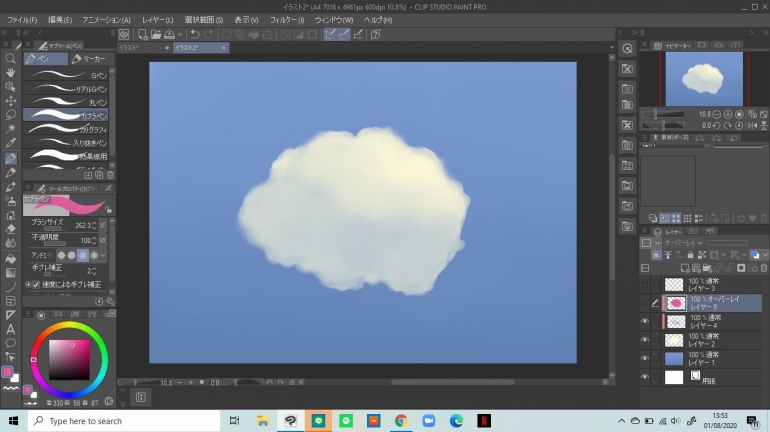The width and height of the screenshot is (770, 432).
Task: Open the ファイル(F) menu
Action: 22,20
